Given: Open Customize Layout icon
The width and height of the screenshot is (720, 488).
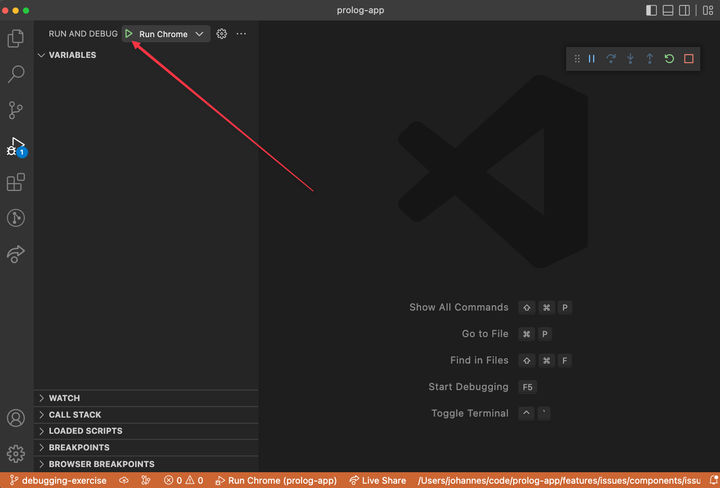Looking at the screenshot, I should tap(708, 10).
